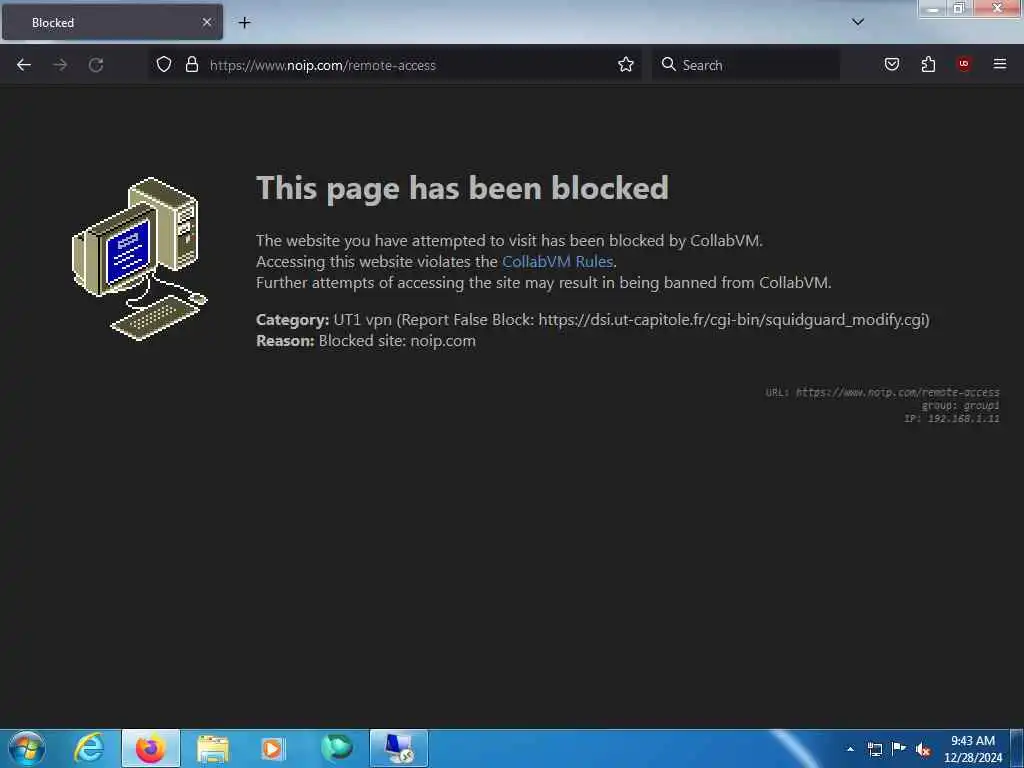Click the IP: 192.168.1.11 text
This screenshot has height=768, width=1024.
[x=952, y=419]
